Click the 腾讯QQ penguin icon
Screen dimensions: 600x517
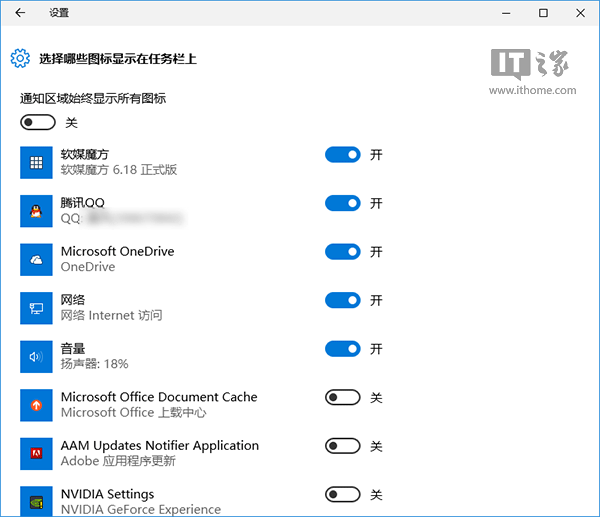(36, 210)
